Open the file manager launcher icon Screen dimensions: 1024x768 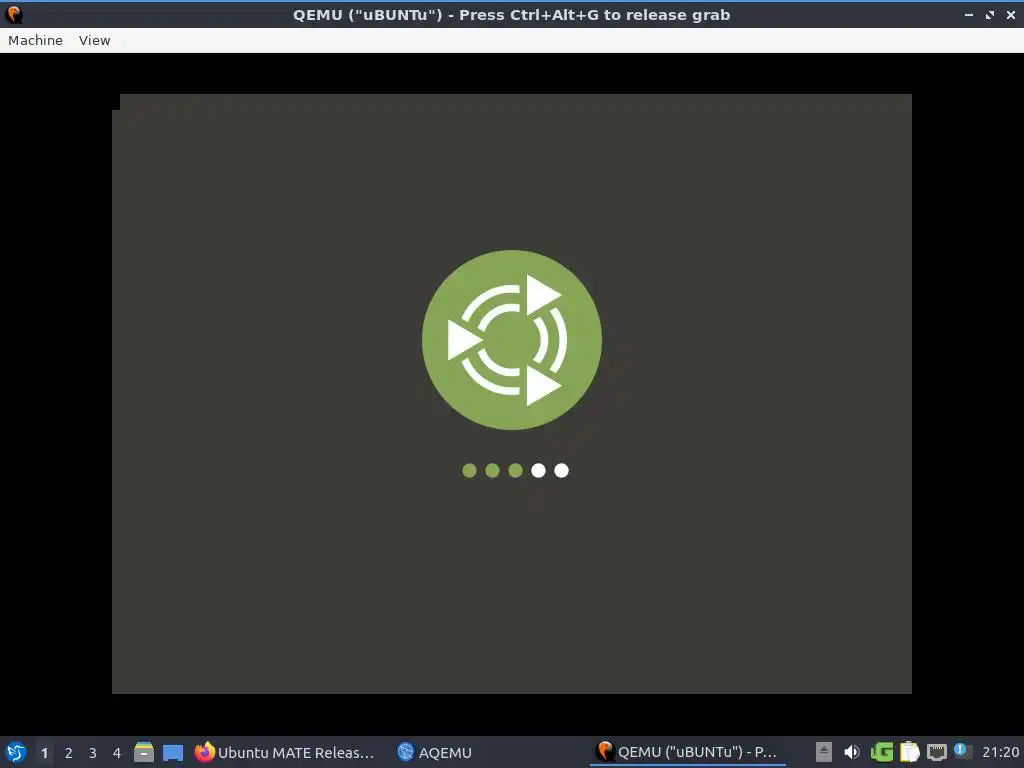click(144, 752)
